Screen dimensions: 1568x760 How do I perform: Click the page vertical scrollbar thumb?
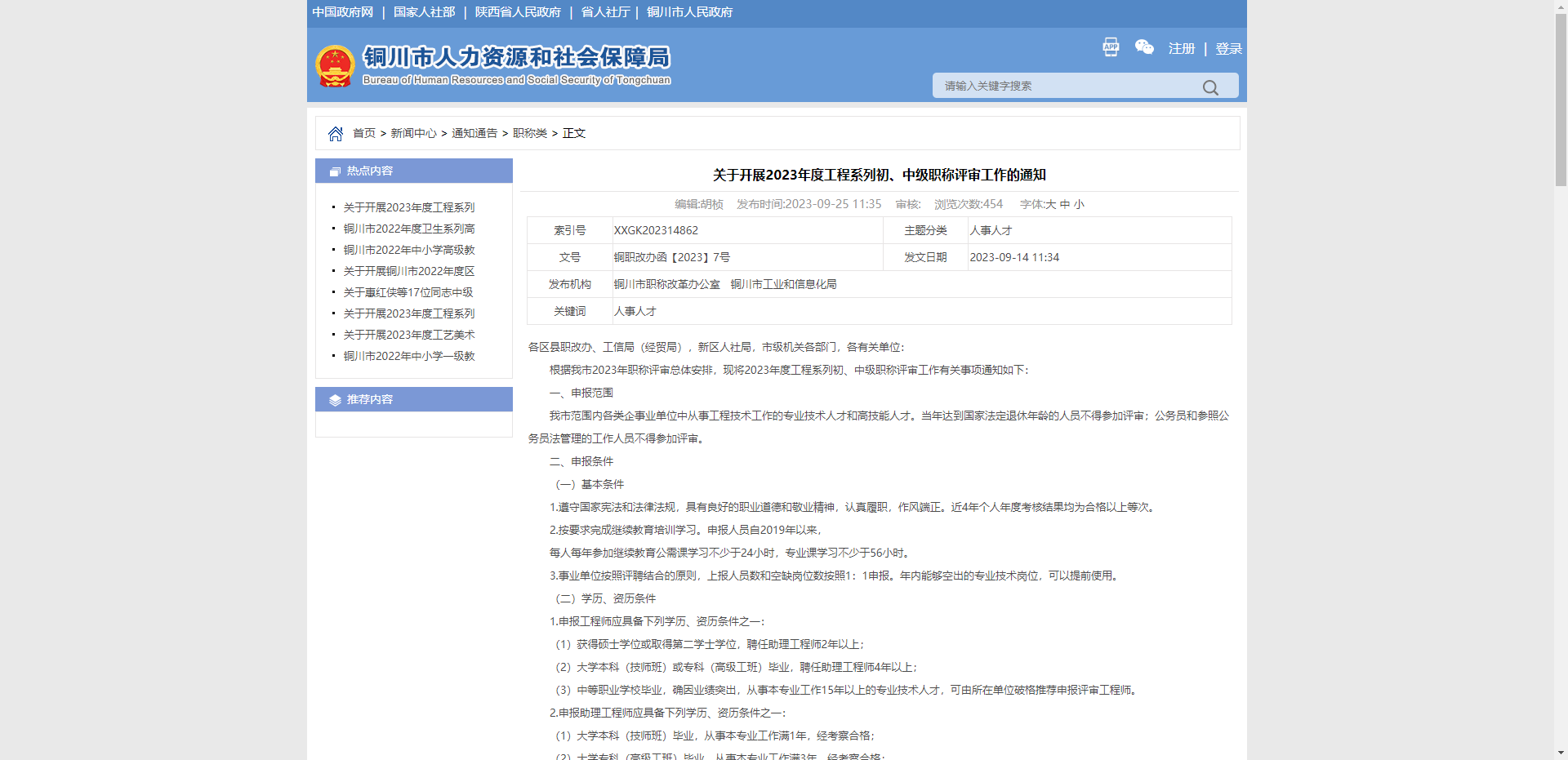coord(1561,98)
